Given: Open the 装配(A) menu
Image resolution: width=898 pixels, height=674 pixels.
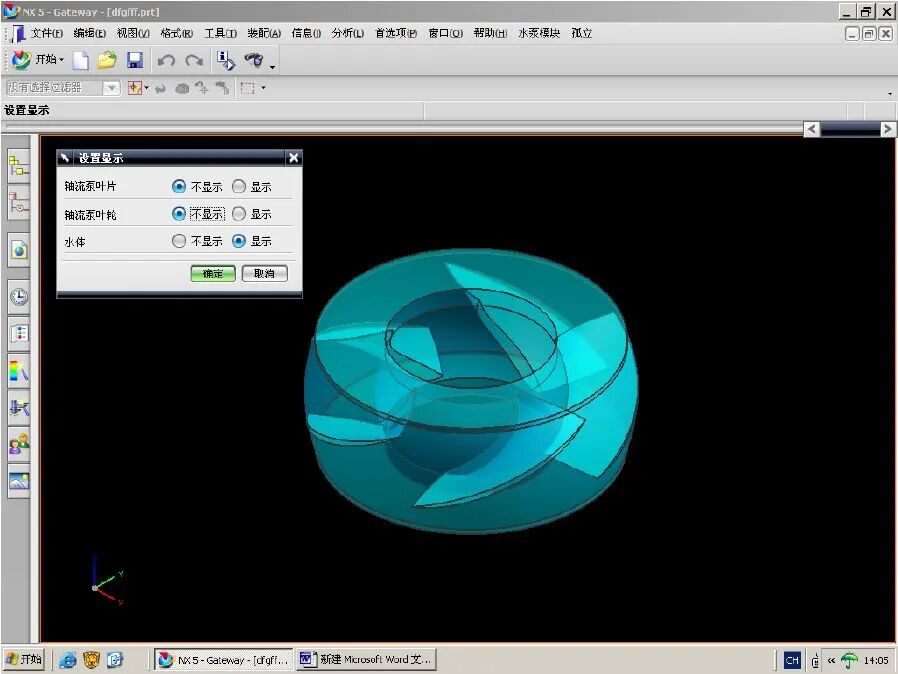Looking at the screenshot, I should point(264,33).
